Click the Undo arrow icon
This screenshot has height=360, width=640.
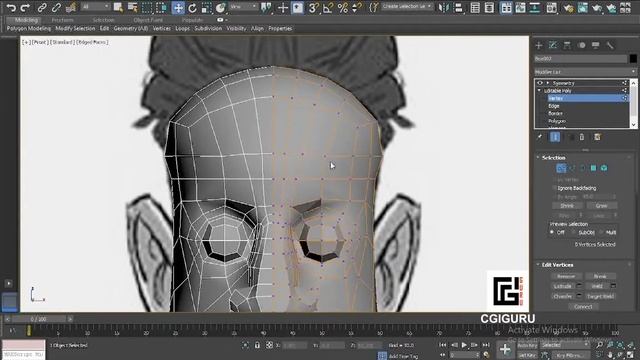[x=11, y=7]
